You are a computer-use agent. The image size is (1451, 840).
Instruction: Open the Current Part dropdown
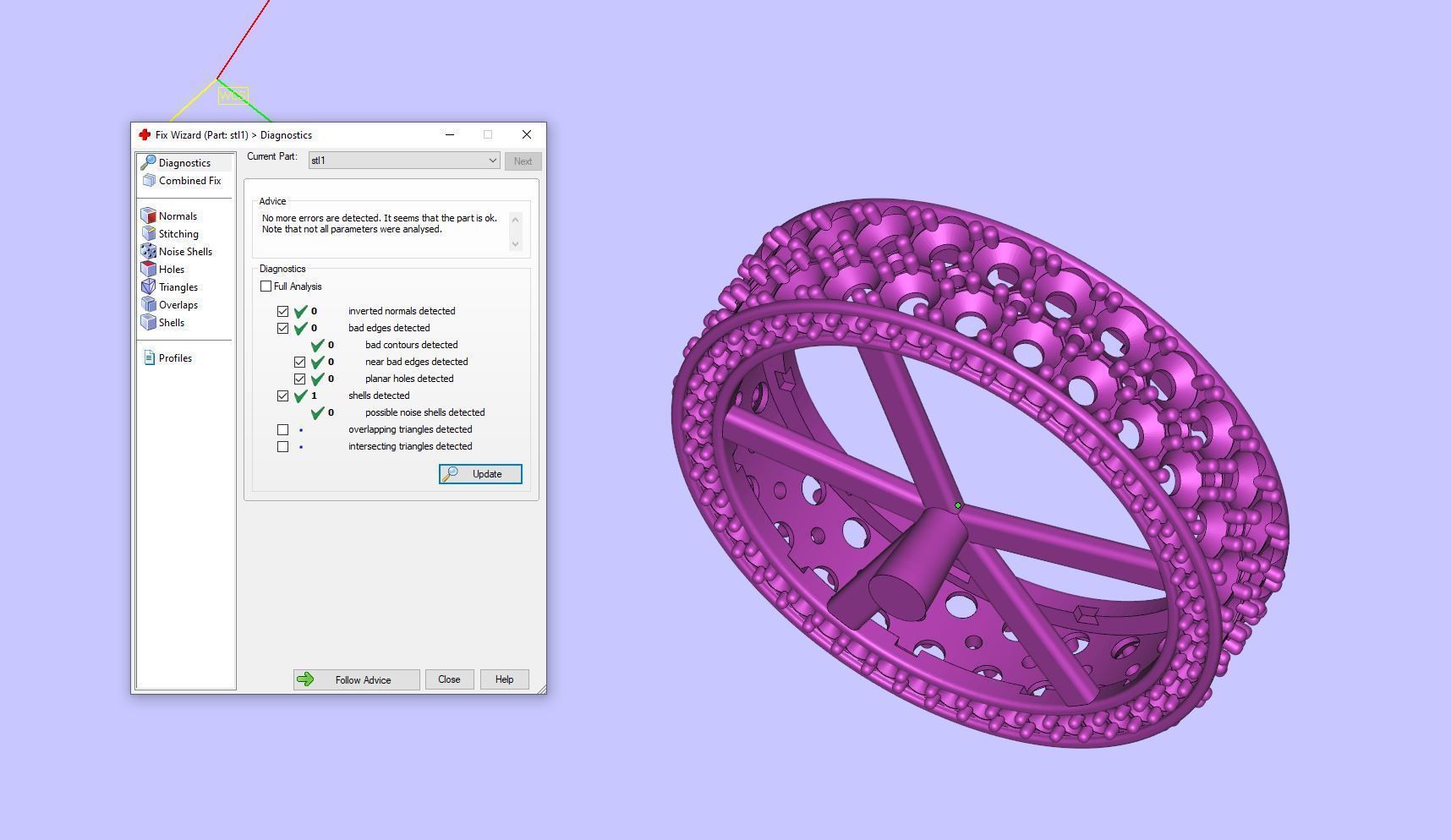click(x=404, y=161)
